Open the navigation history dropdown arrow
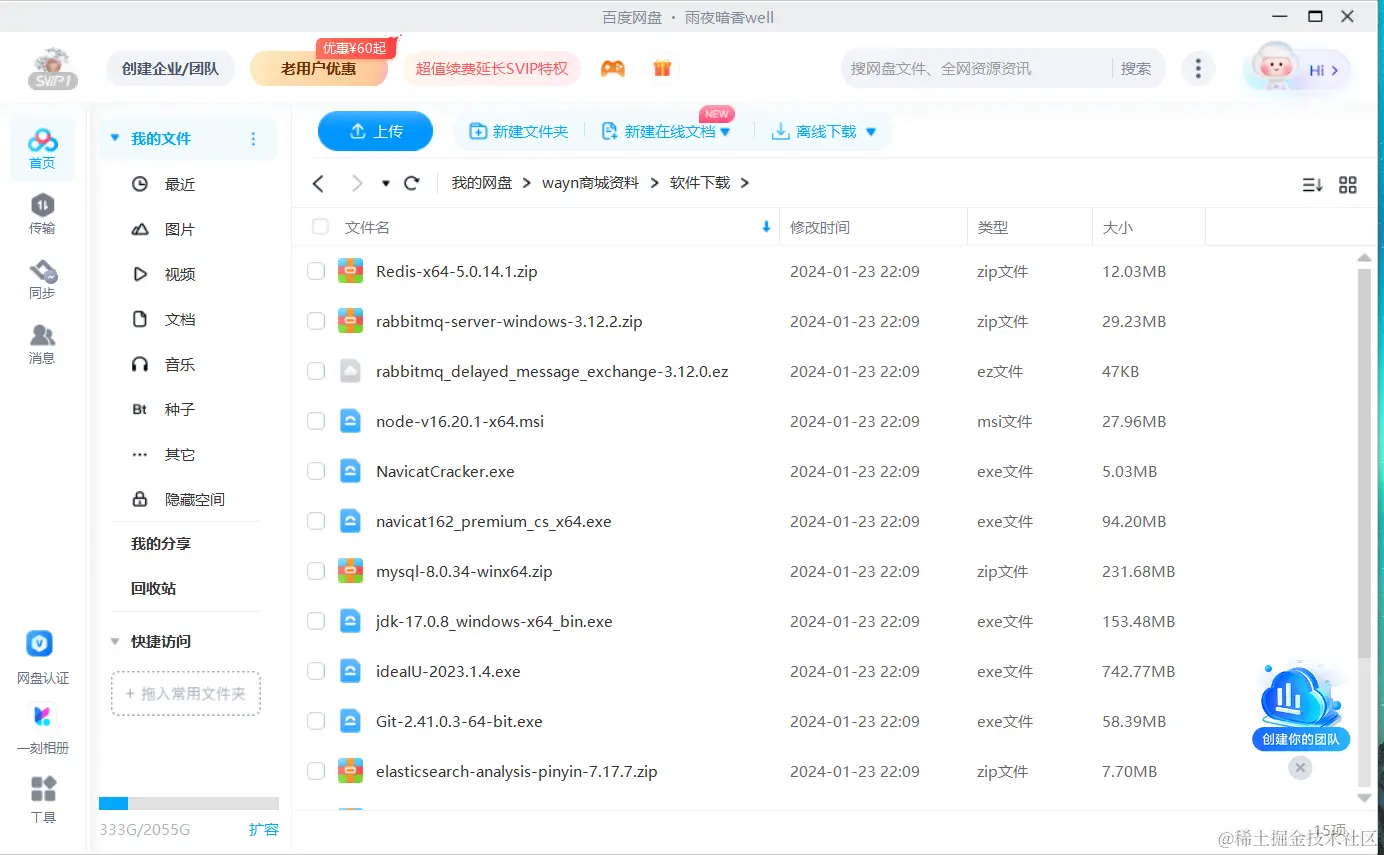 click(x=386, y=184)
